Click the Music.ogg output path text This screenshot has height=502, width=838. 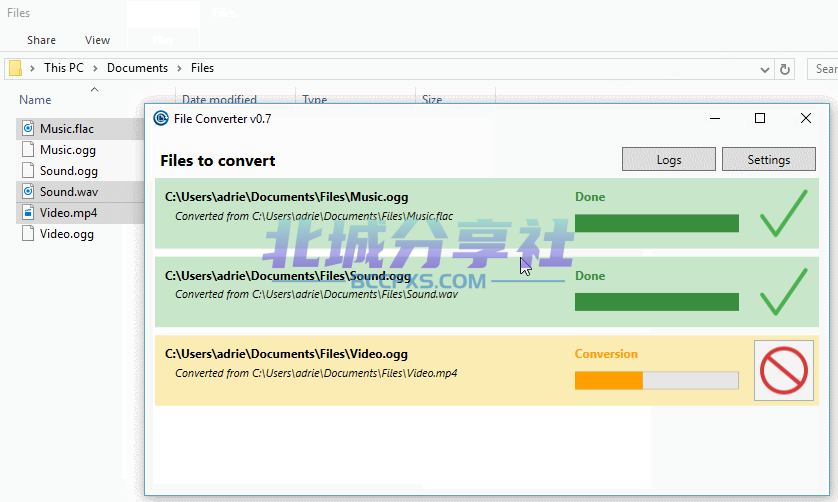coord(286,197)
